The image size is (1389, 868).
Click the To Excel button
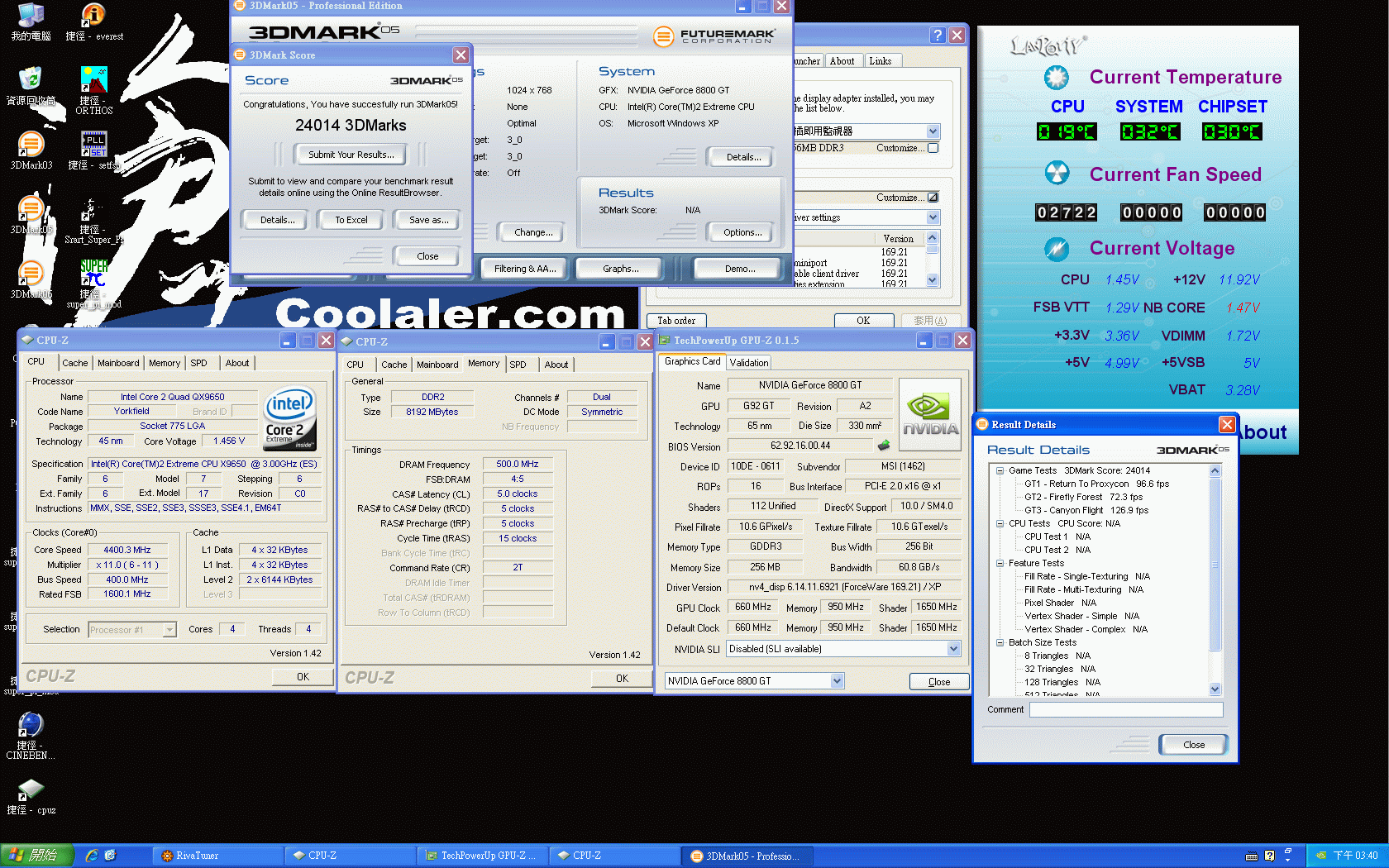point(351,220)
